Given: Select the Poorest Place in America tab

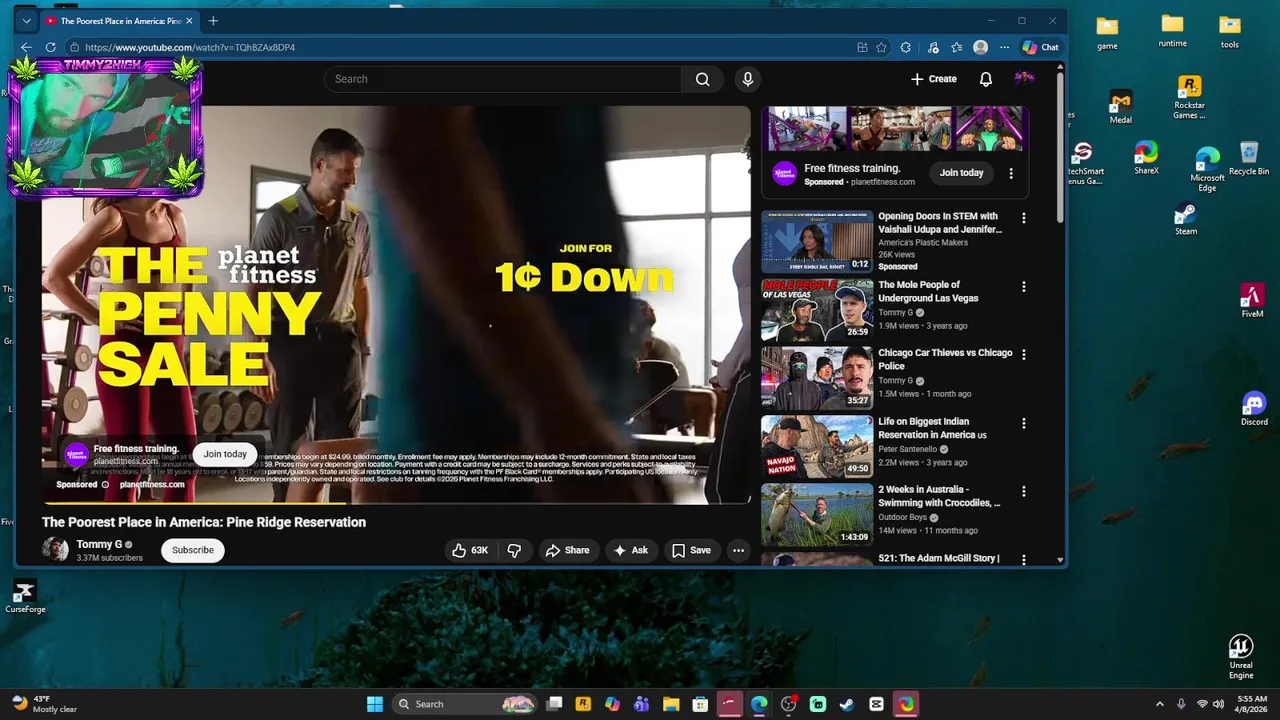Looking at the screenshot, I should tap(119, 21).
